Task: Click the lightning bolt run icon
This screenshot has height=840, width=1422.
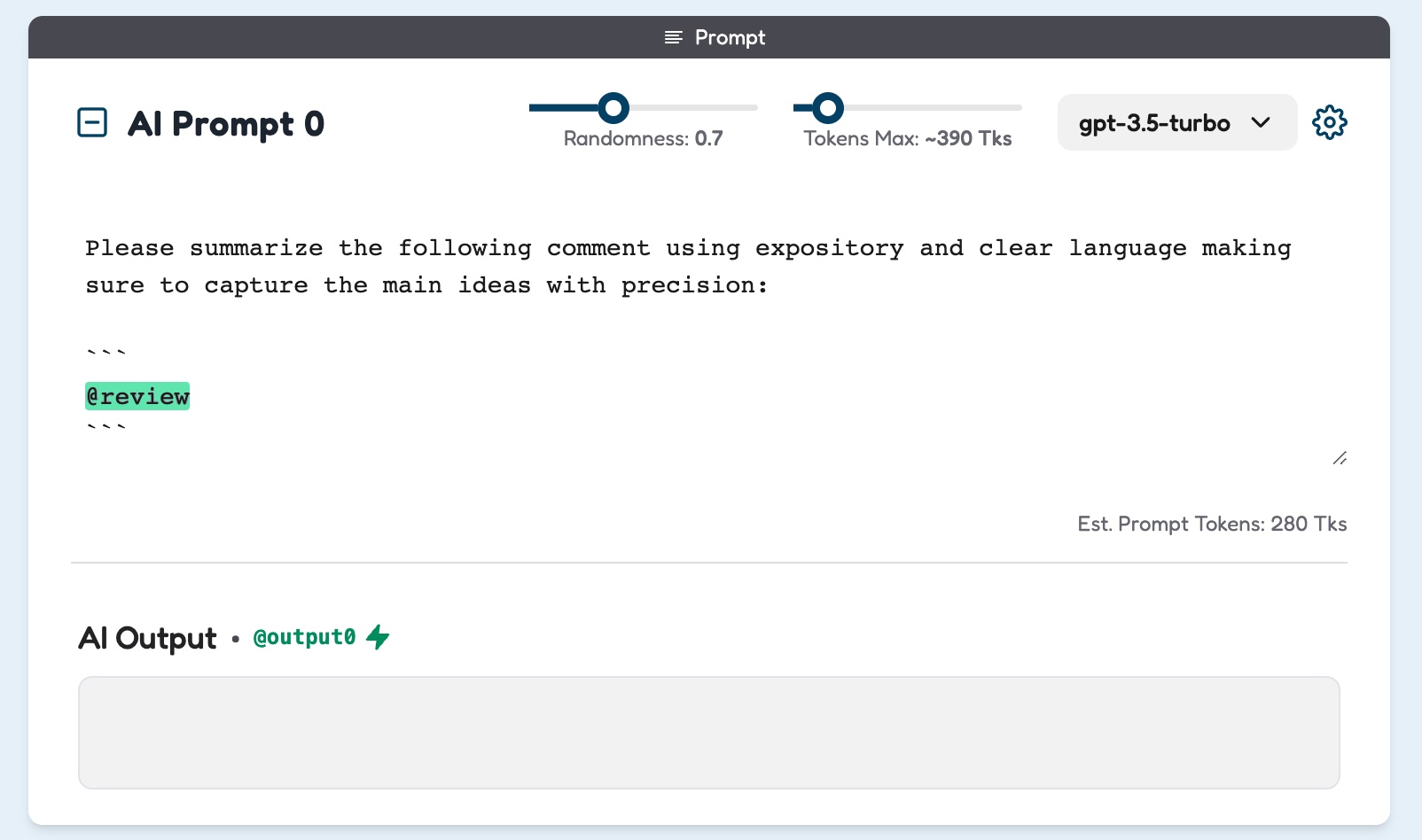Action: [x=379, y=637]
